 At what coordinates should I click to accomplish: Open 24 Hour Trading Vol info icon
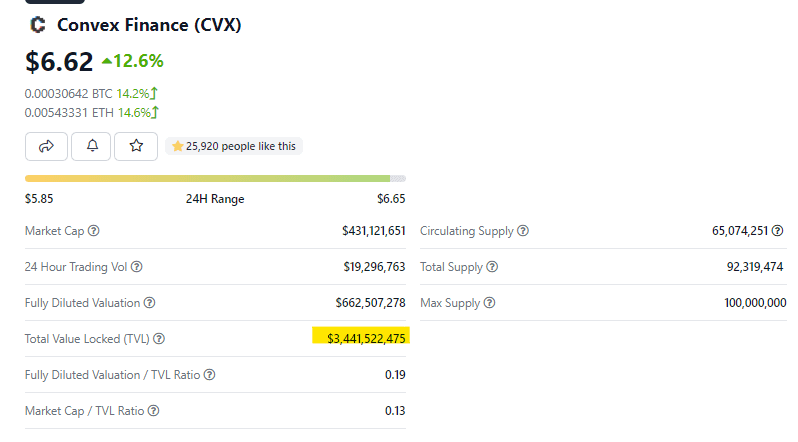click(x=137, y=267)
